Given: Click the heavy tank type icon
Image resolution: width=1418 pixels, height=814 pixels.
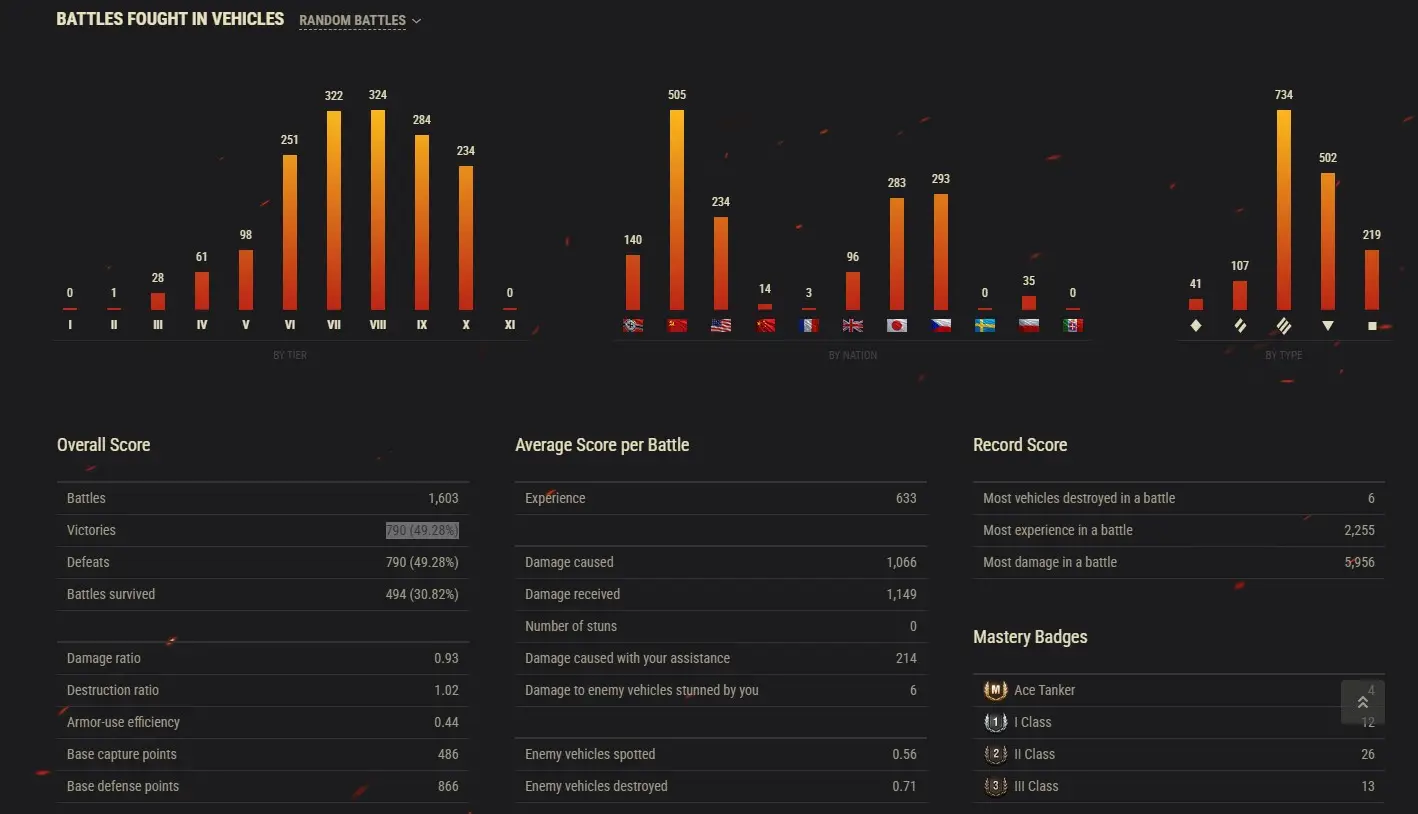Looking at the screenshot, I should point(1284,325).
